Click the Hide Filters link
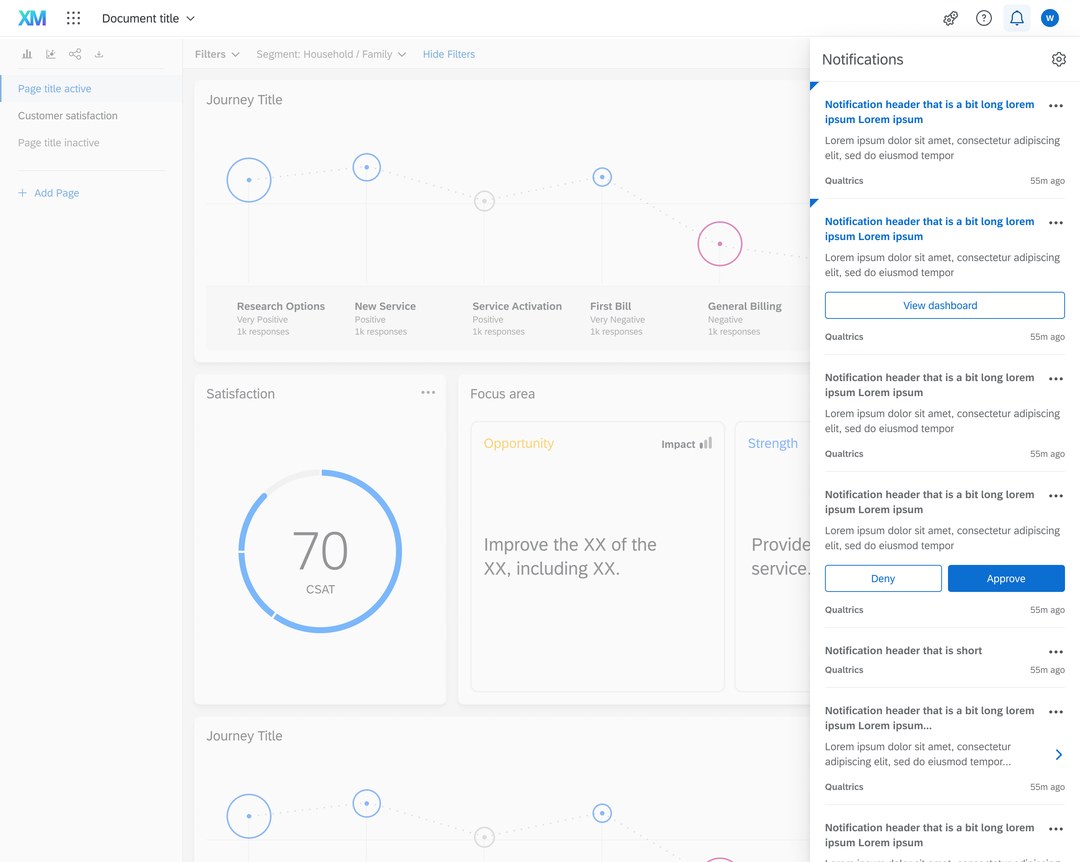Screen dimensions: 1080x862 (448, 54)
